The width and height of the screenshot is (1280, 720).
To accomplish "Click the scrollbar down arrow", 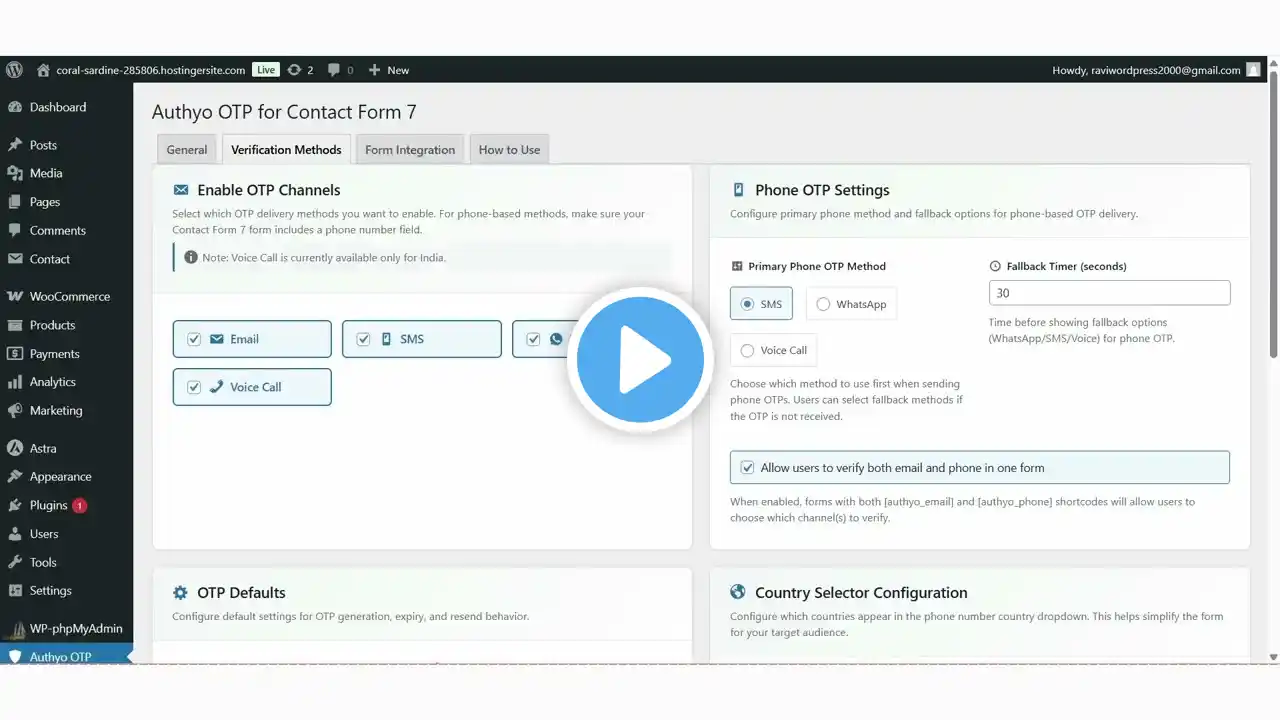I will coord(1273,657).
